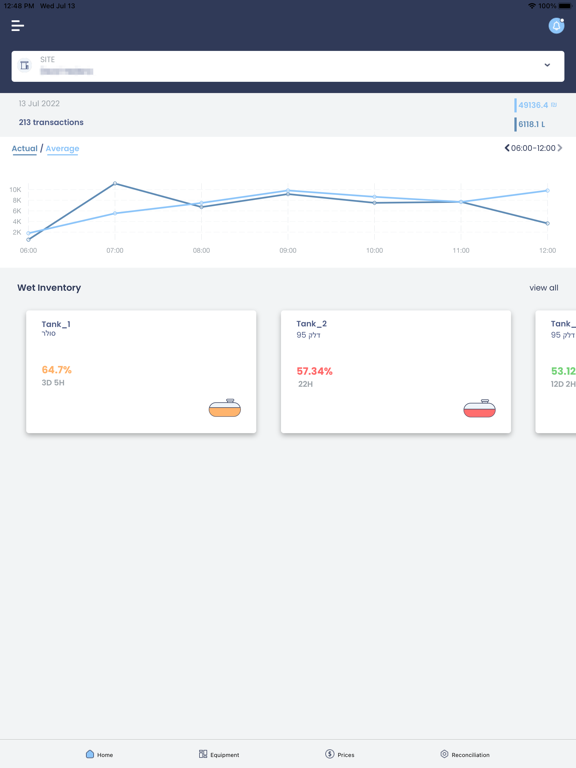Click the 12:00 average data point

[x=548, y=191]
